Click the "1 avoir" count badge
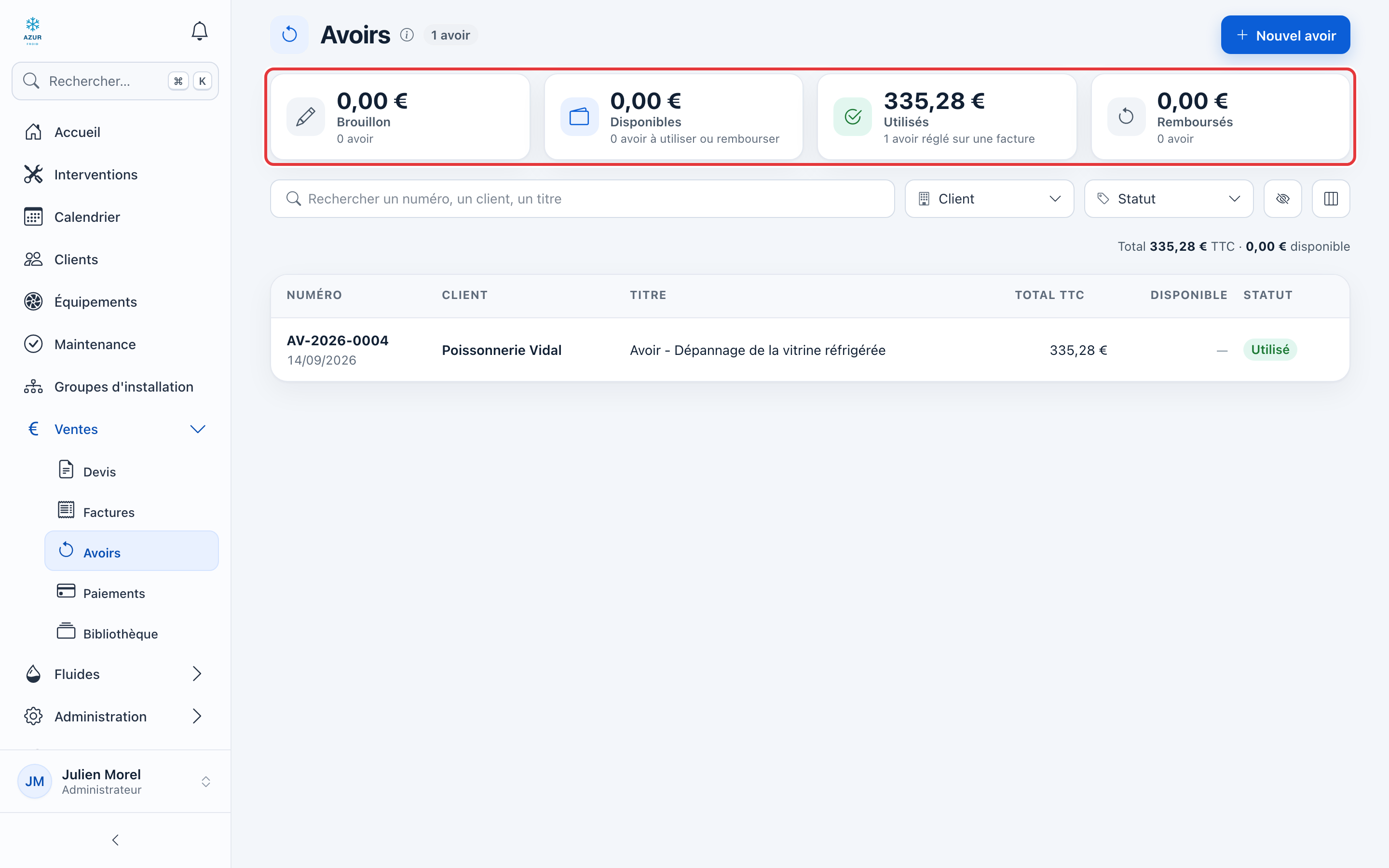 point(450,35)
